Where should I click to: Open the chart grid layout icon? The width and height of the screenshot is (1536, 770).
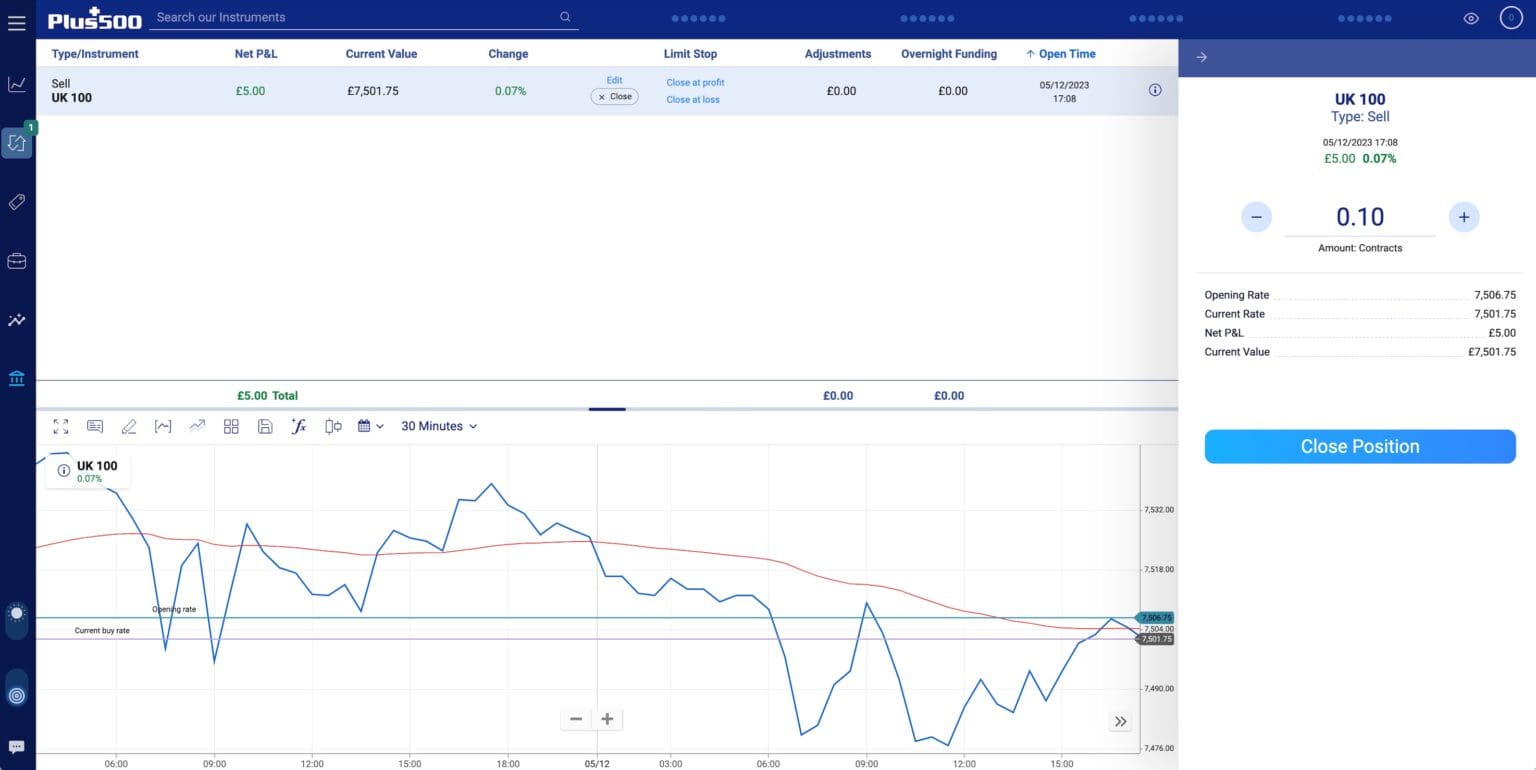click(x=231, y=426)
